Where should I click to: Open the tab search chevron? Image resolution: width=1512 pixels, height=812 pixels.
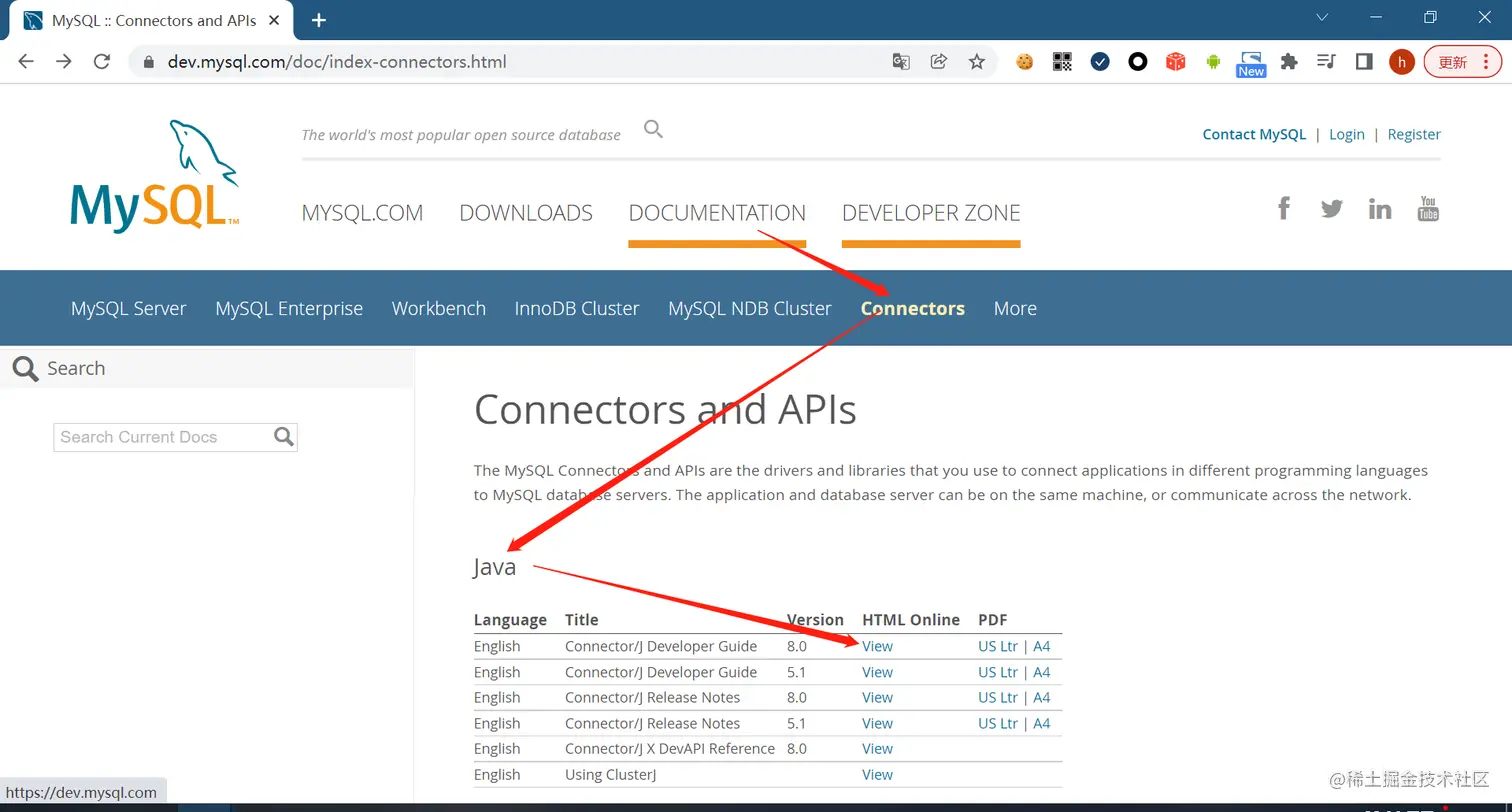point(1322,17)
